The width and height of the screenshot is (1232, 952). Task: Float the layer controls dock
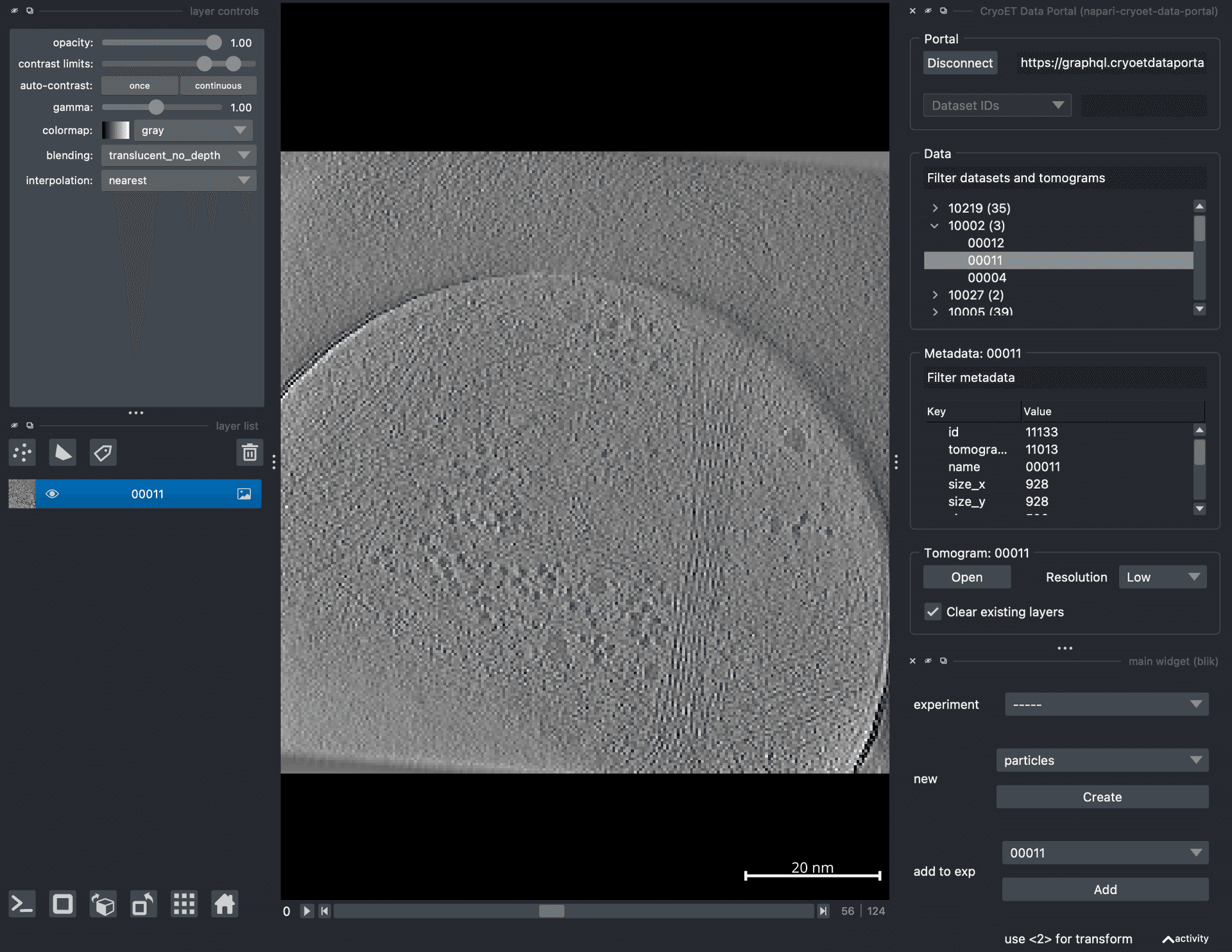30,11
